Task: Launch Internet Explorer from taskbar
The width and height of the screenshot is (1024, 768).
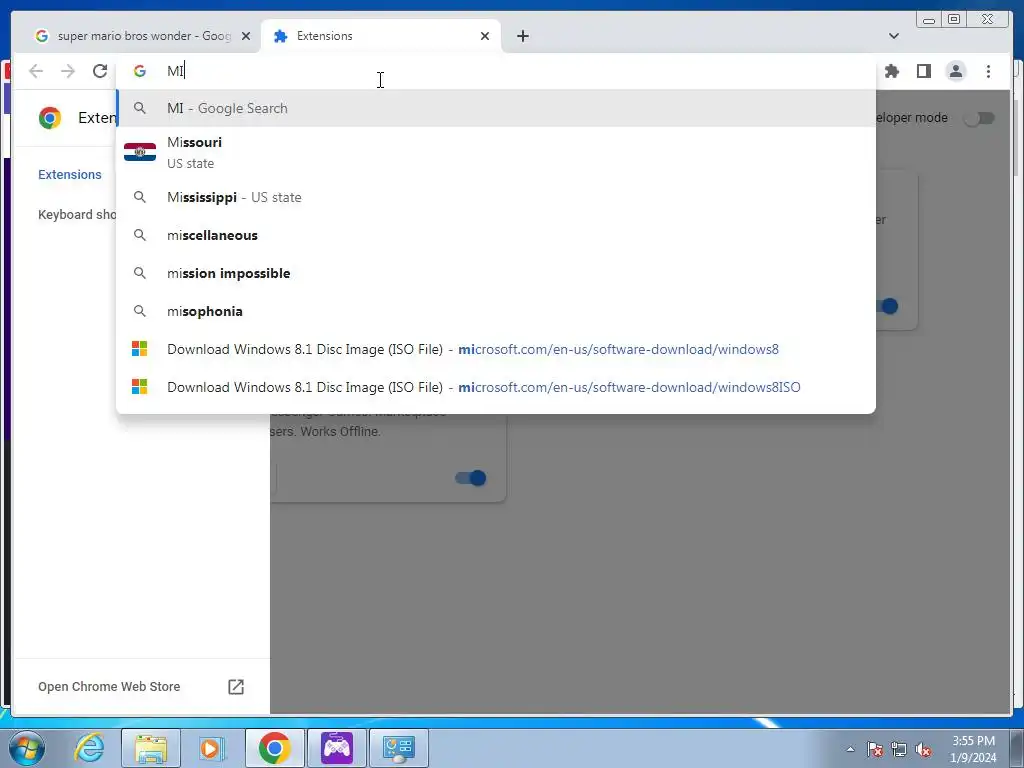Action: 89,748
